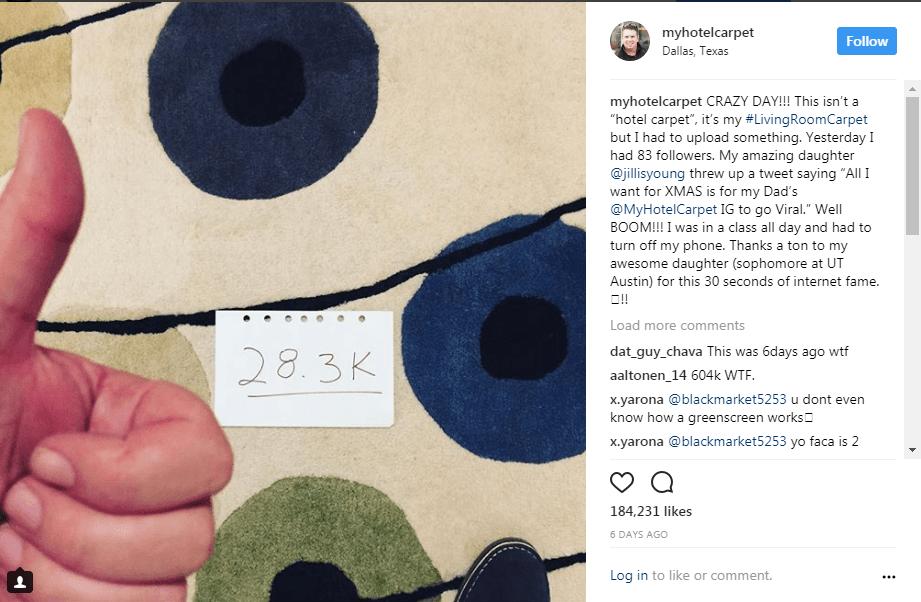The height and width of the screenshot is (602, 921).
Task: Click the tagged people icon on photo
Action: (x=19, y=581)
